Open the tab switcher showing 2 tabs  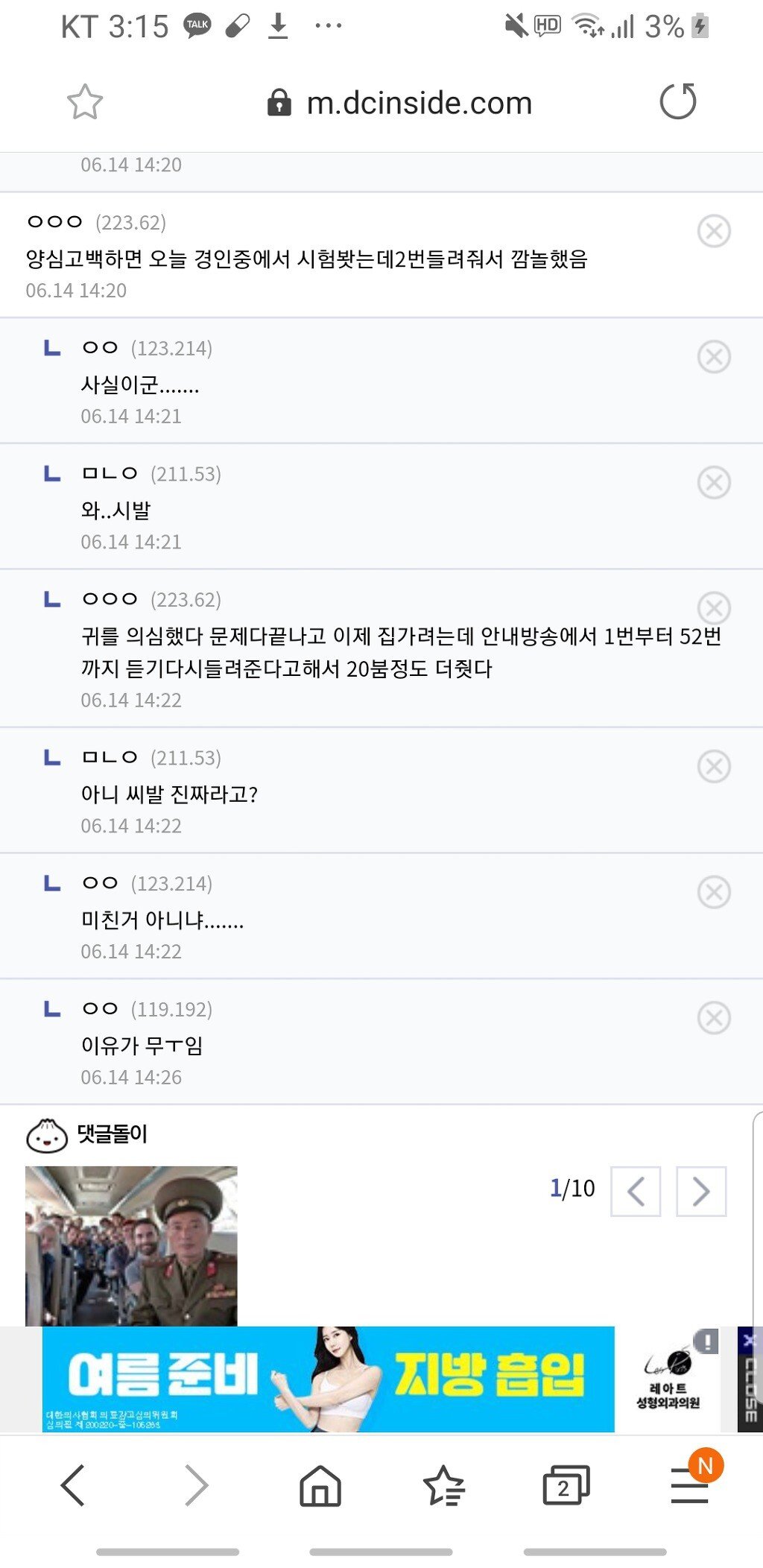(x=566, y=1485)
